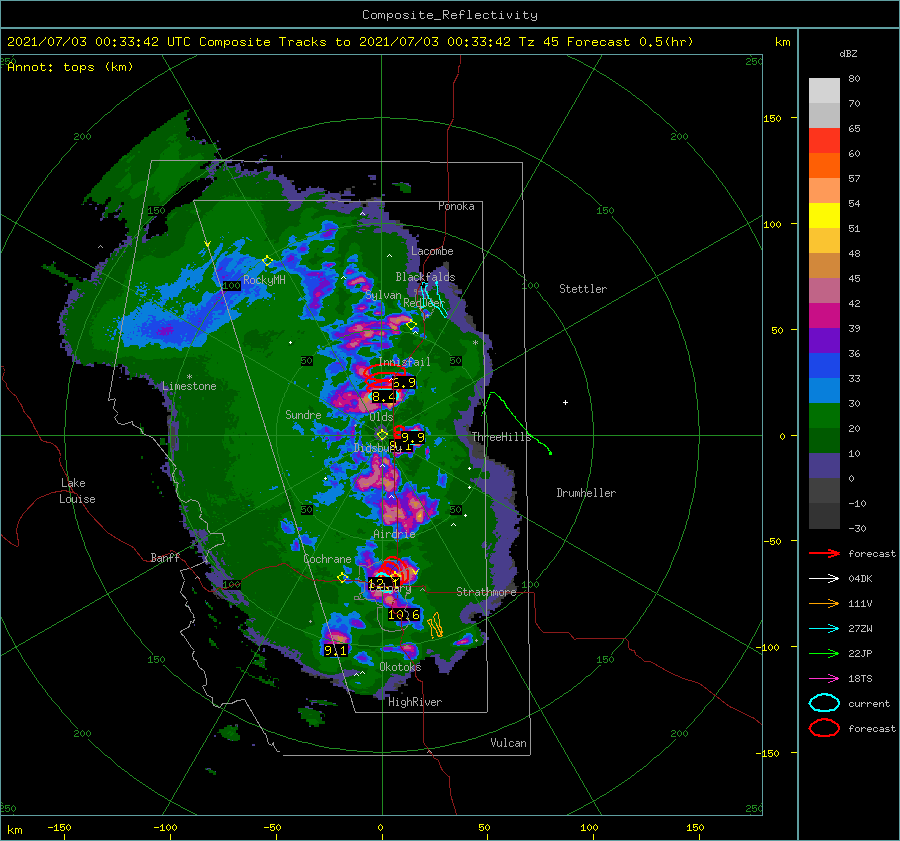This screenshot has height=841, width=900.
Task: Click the Ponoka city label
Action: 456,206
